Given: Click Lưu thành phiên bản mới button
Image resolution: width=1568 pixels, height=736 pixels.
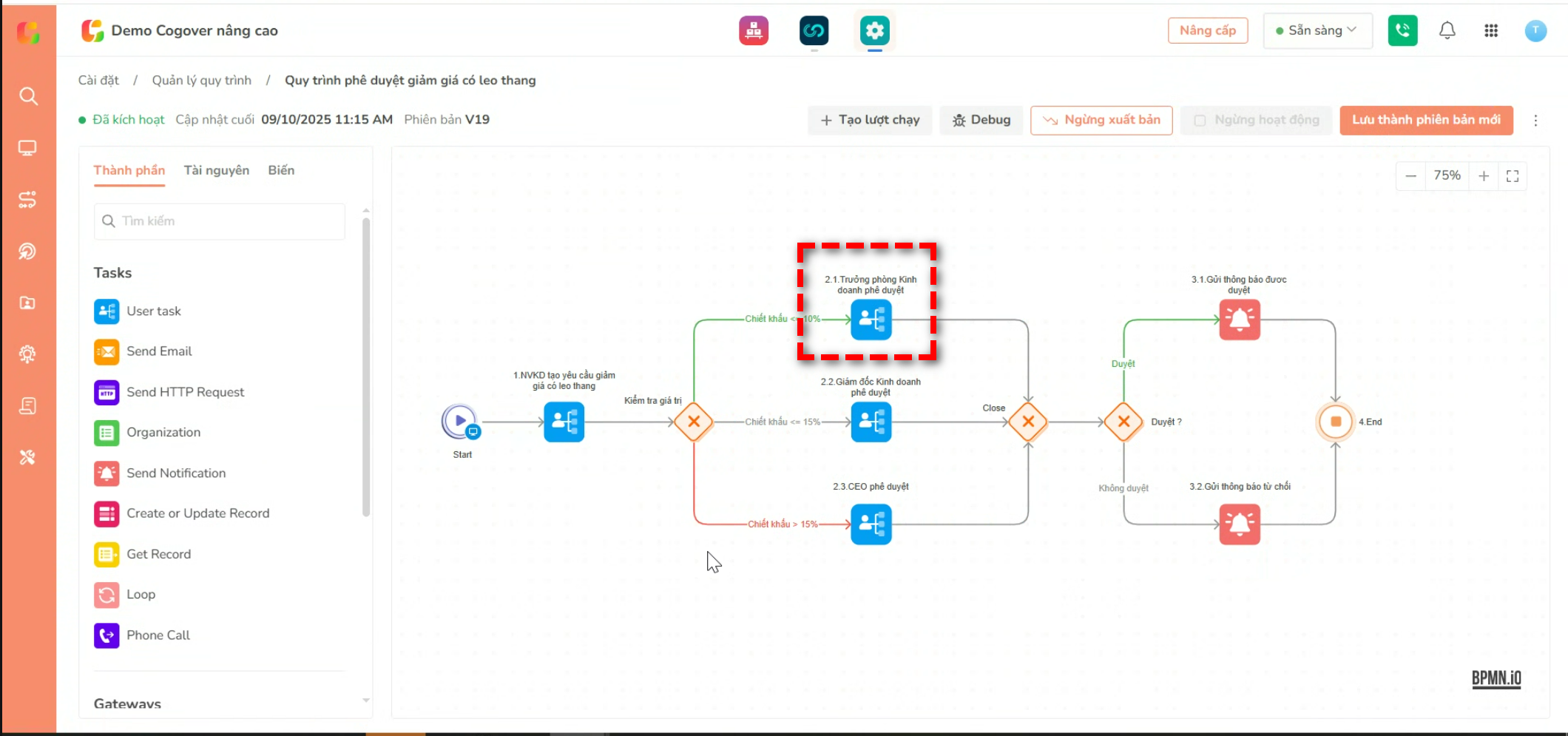Looking at the screenshot, I should [1425, 121].
